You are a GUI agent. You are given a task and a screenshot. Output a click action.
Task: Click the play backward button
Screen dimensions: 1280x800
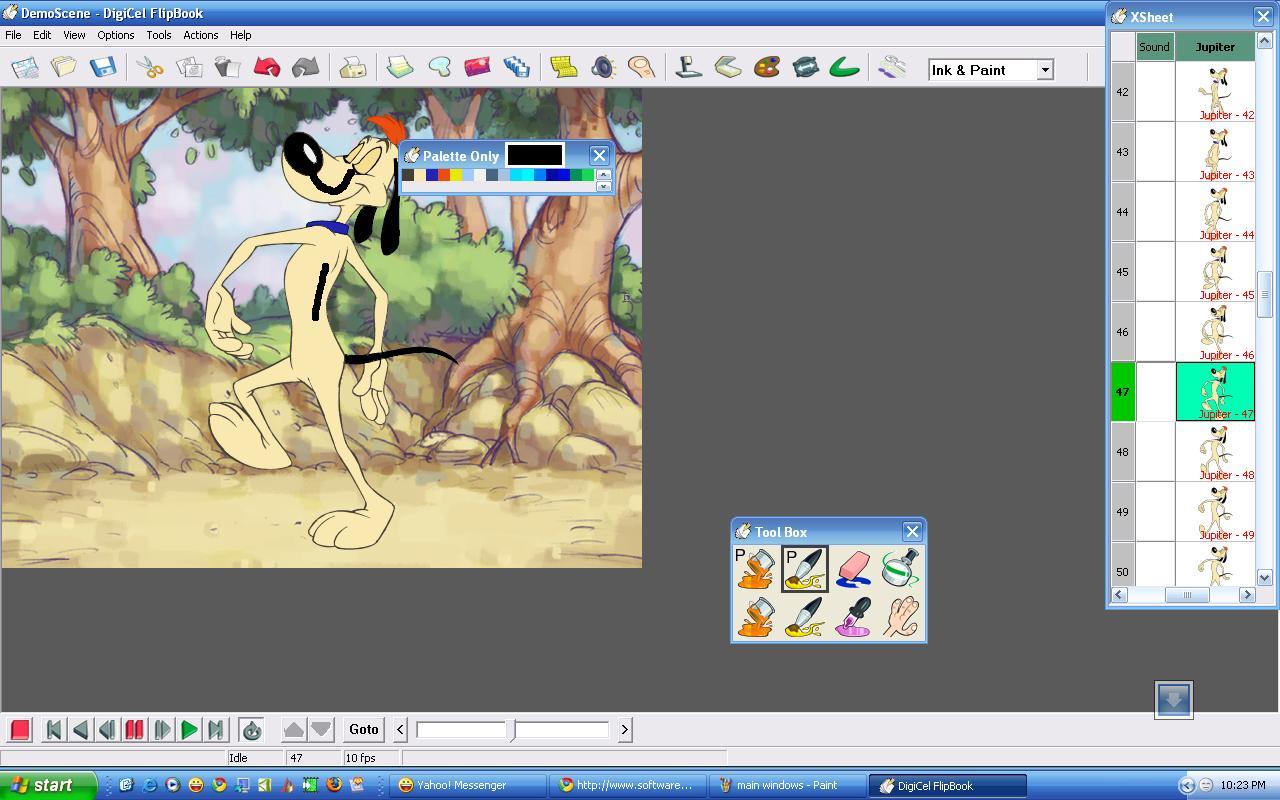pyautogui.click(x=81, y=729)
